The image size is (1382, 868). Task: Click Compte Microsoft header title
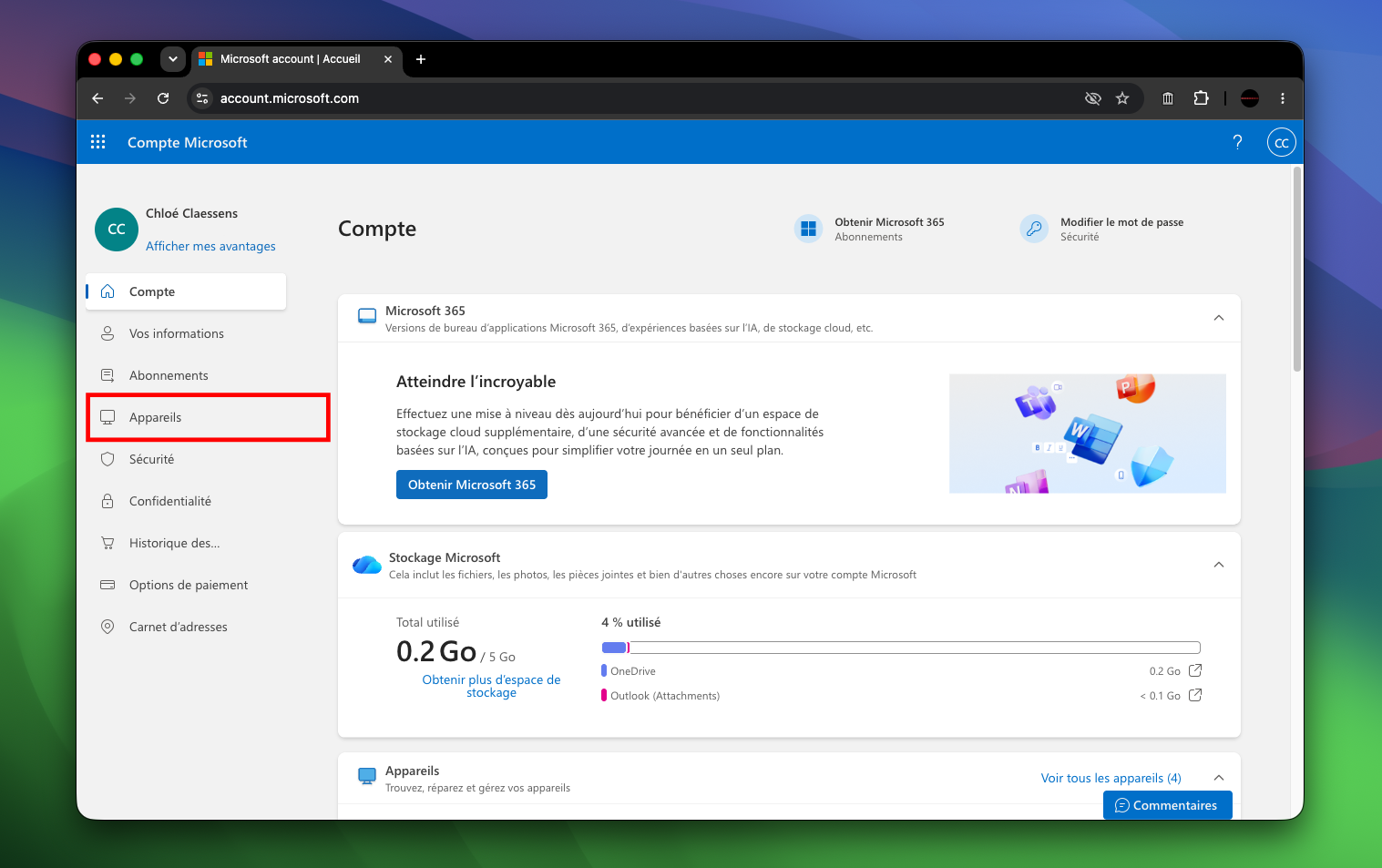coord(188,142)
